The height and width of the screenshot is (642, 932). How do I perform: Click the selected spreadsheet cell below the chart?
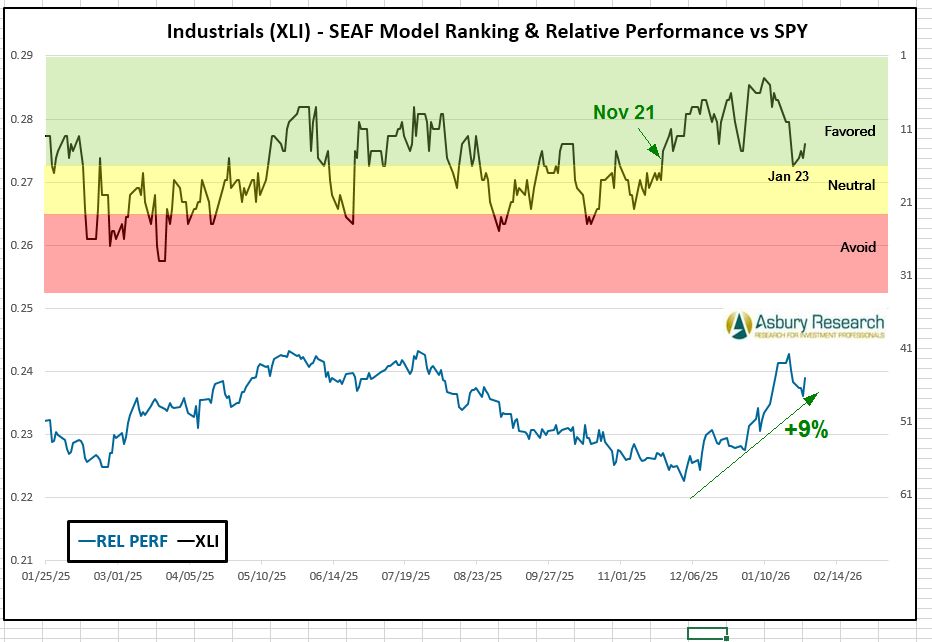706,633
